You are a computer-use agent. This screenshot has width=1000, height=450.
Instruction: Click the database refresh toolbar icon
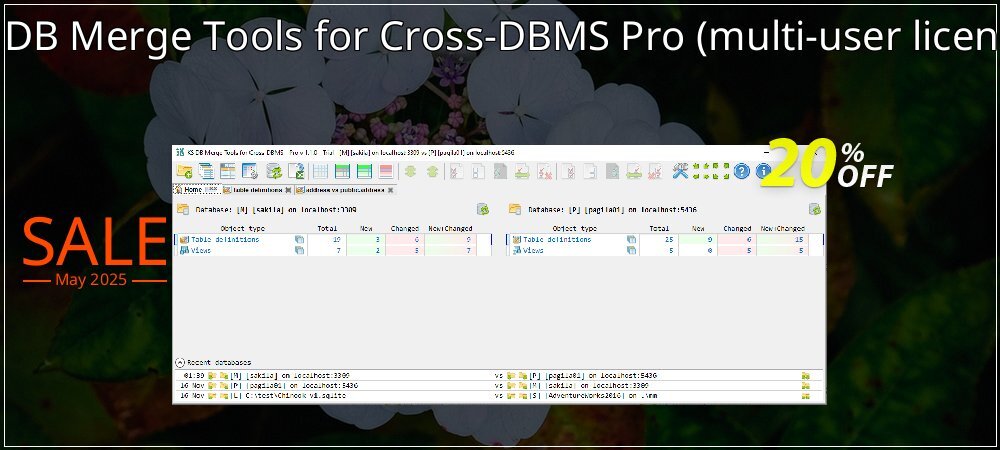click(x=274, y=171)
